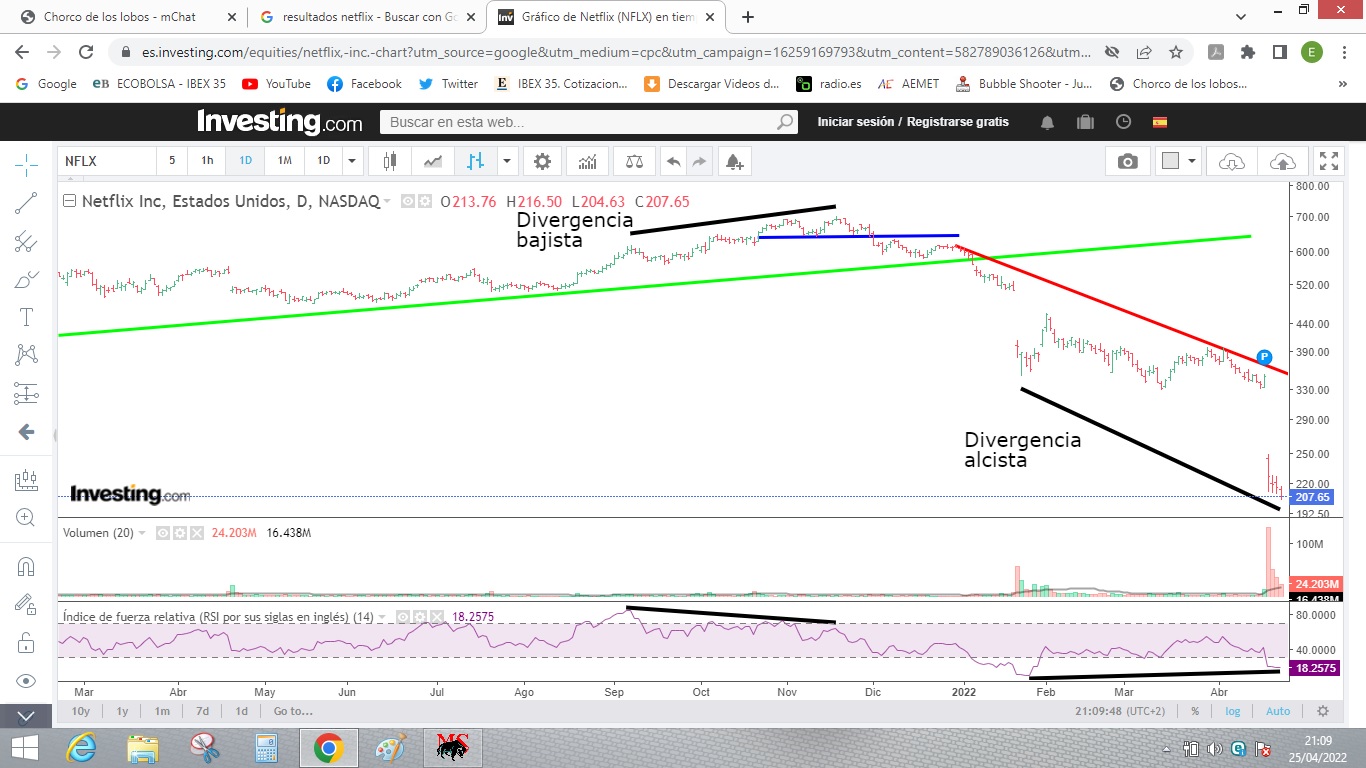Select the brush shapes tool
This screenshot has height=768, width=1366.
point(26,279)
